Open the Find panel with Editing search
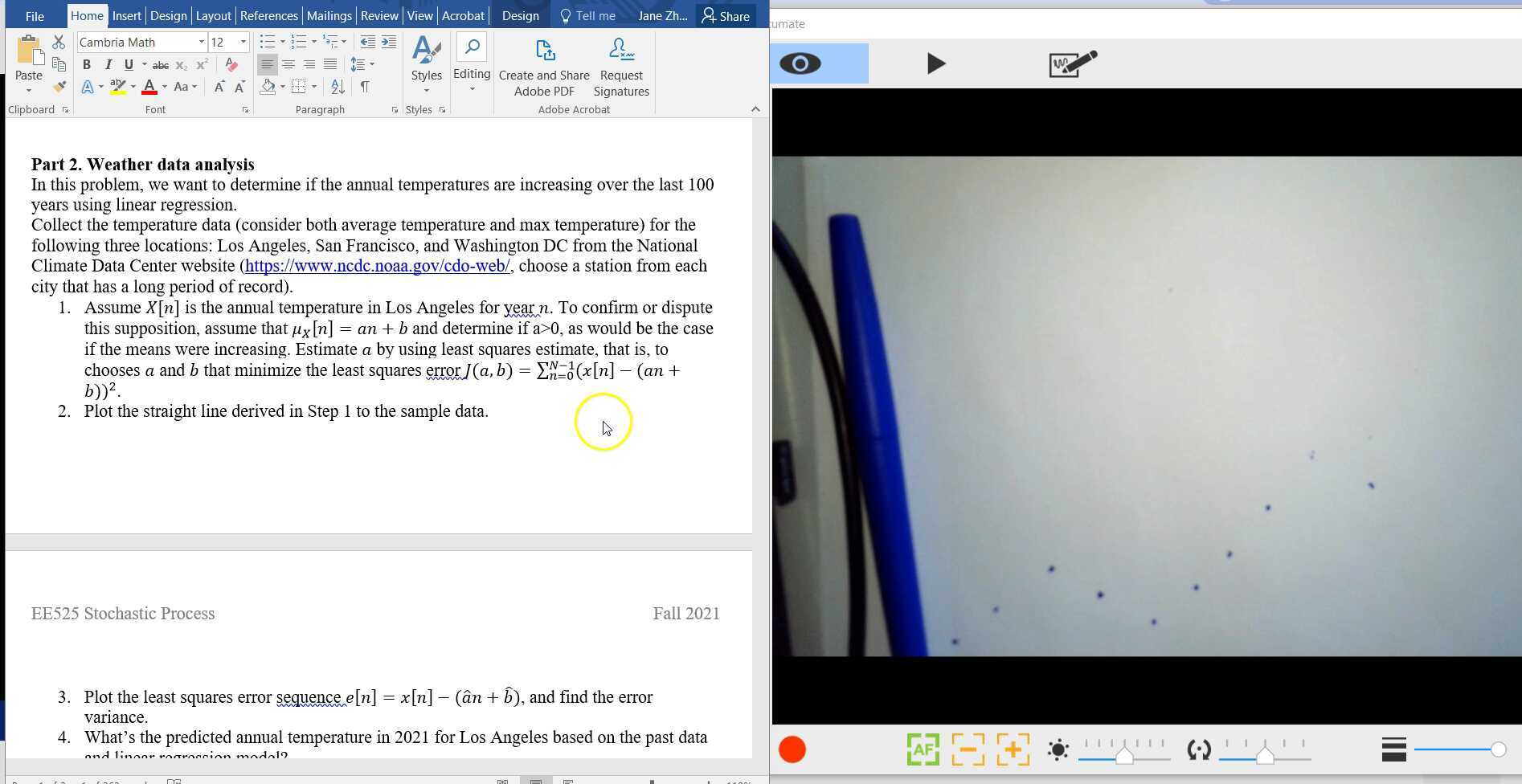Screen dimensions: 1522x784 [x=472, y=60]
